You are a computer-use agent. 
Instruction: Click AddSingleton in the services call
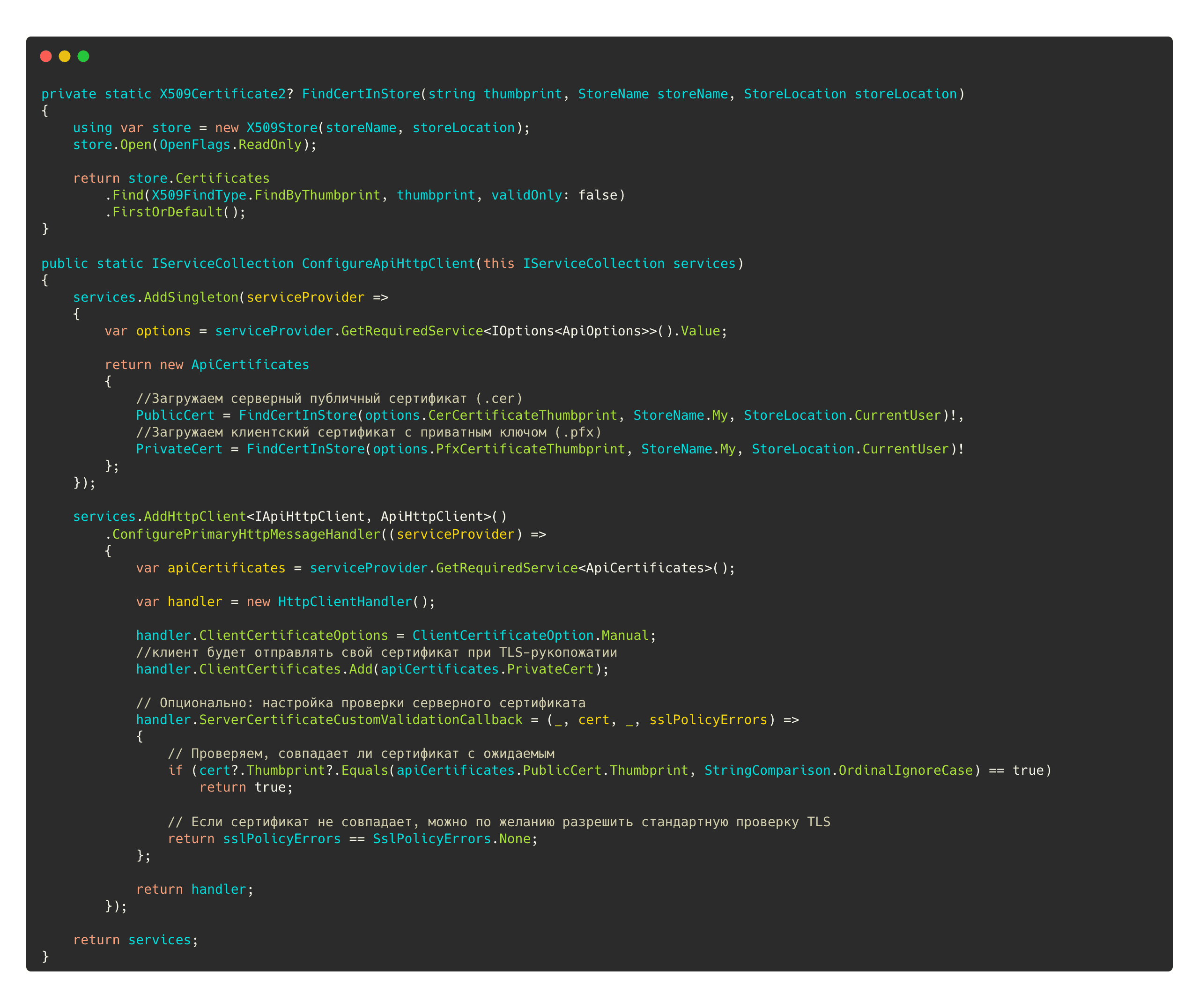pyautogui.click(x=191, y=297)
